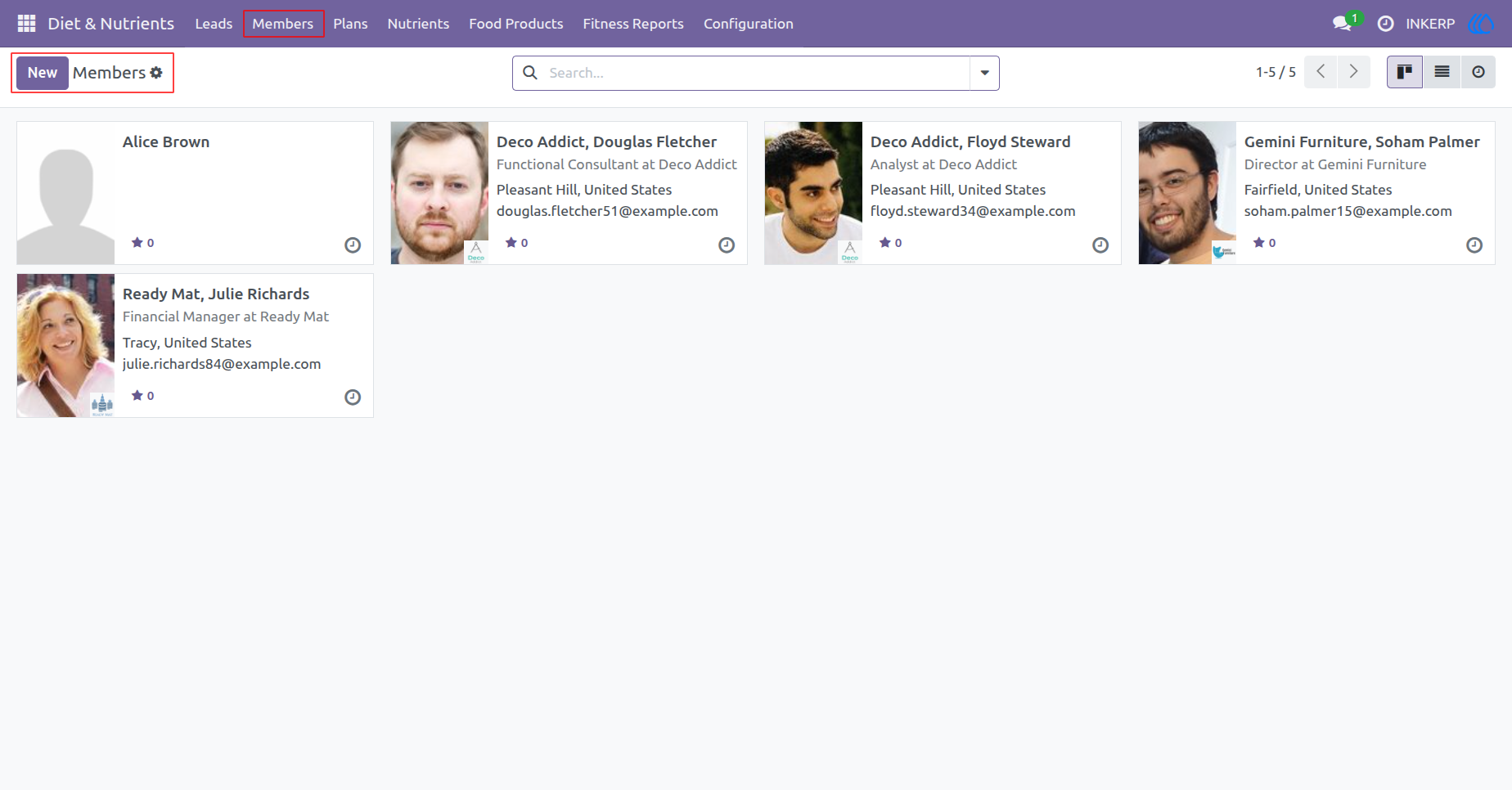Expand the search options dropdown arrow
The height and width of the screenshot is (790, 1512).
(984, 73)
